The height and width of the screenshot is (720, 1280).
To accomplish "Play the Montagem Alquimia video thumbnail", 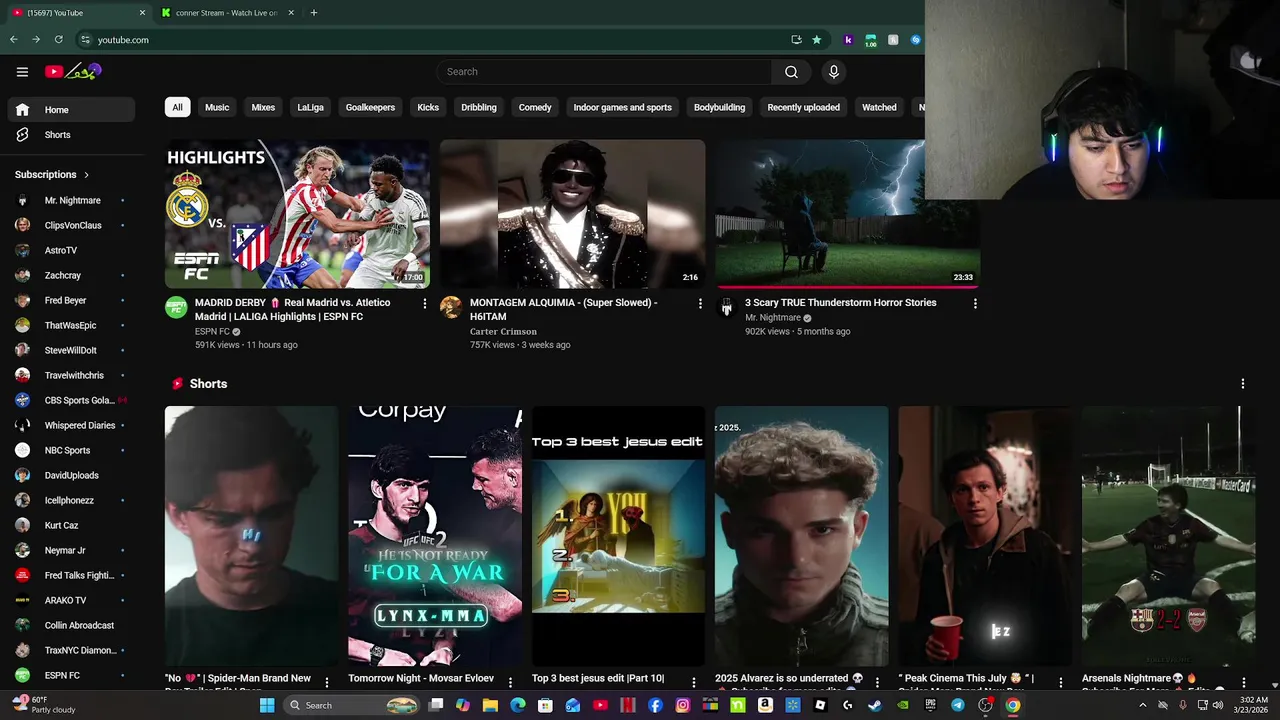I will click(x=572, y=214).
